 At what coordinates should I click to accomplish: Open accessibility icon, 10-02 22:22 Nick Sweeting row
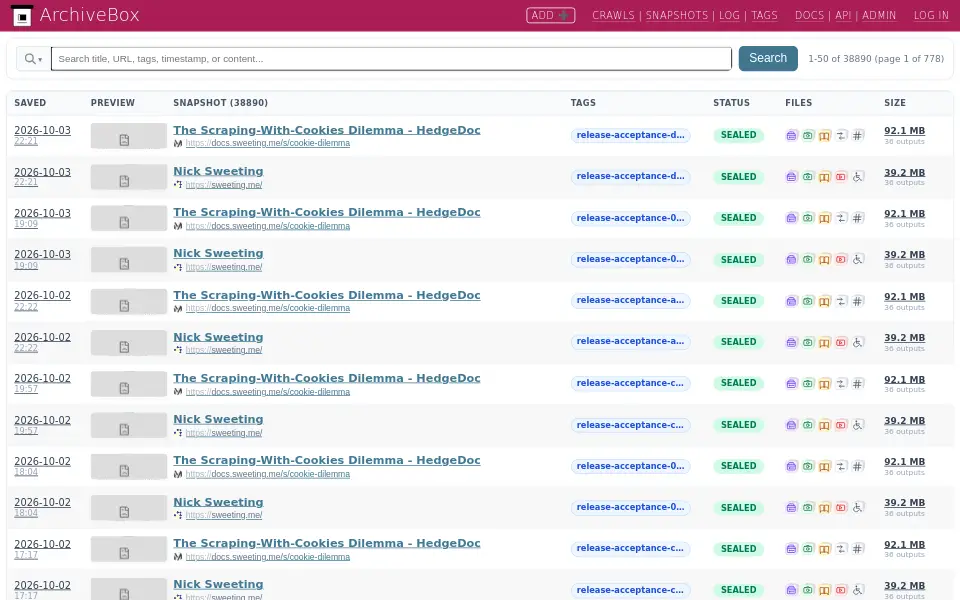[x=857, y=342]
